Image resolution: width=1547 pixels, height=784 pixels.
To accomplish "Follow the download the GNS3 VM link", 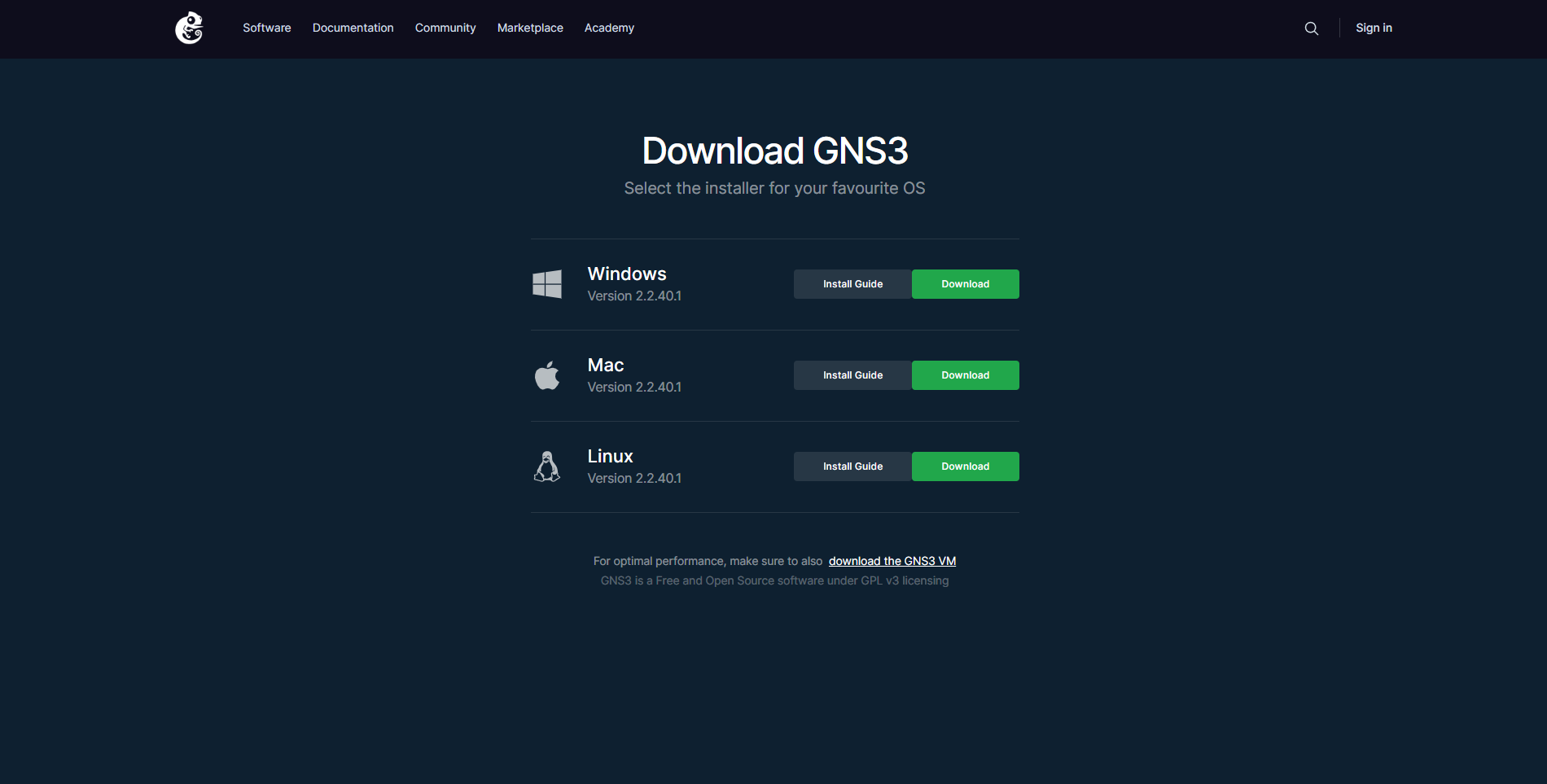I will (x=892, y=561).
